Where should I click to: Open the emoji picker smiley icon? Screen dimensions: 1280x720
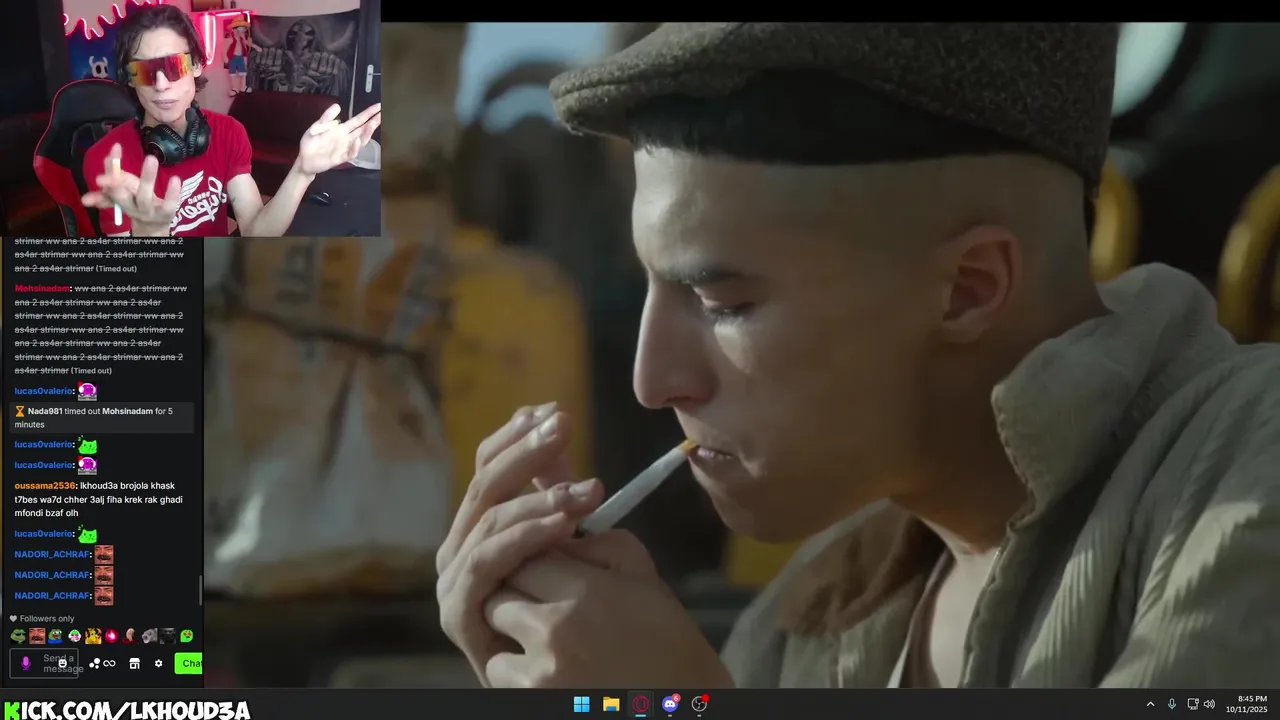tap(62, 663)
